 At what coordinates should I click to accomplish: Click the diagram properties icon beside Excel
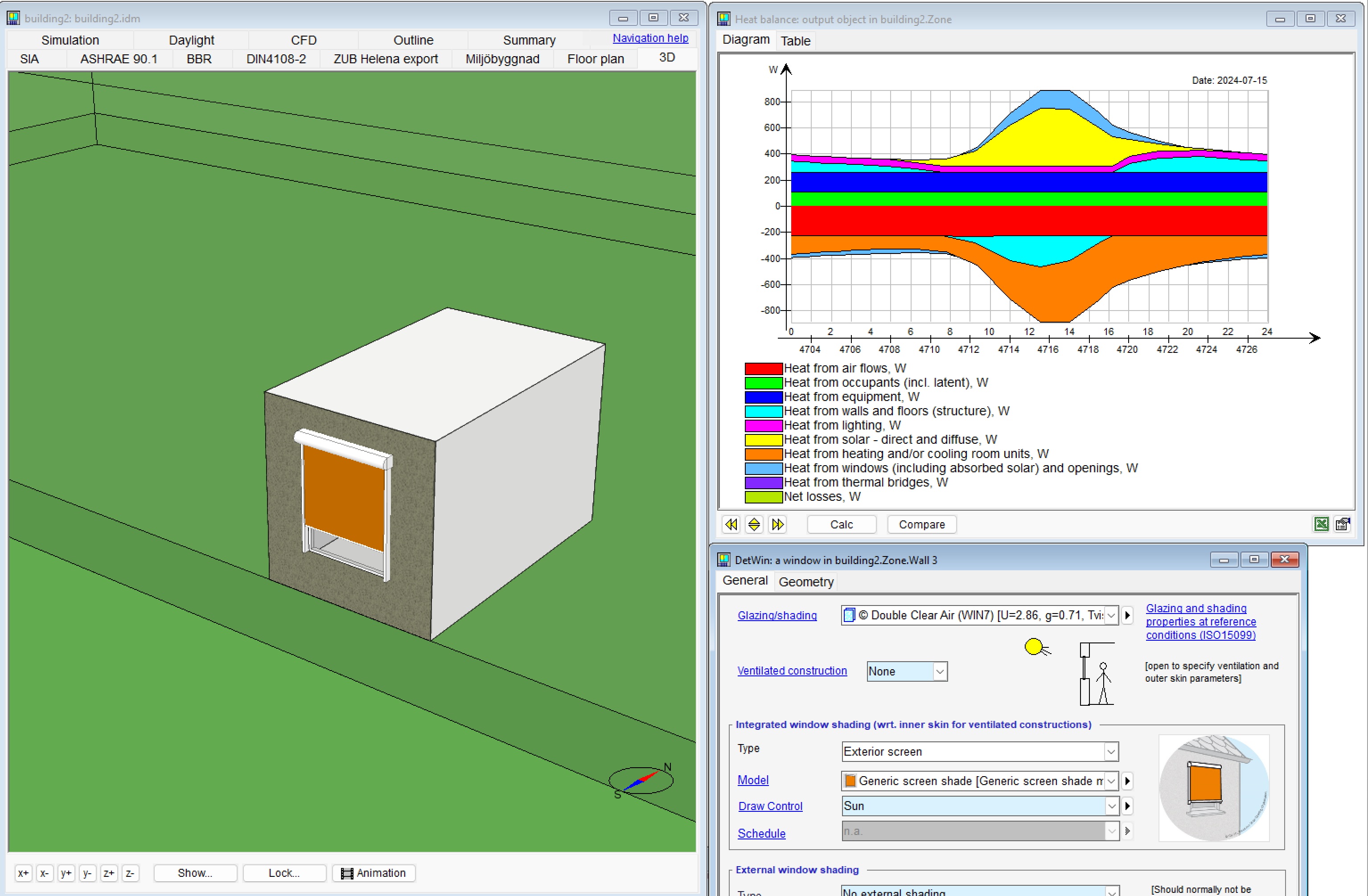[x=1342, y=524]
